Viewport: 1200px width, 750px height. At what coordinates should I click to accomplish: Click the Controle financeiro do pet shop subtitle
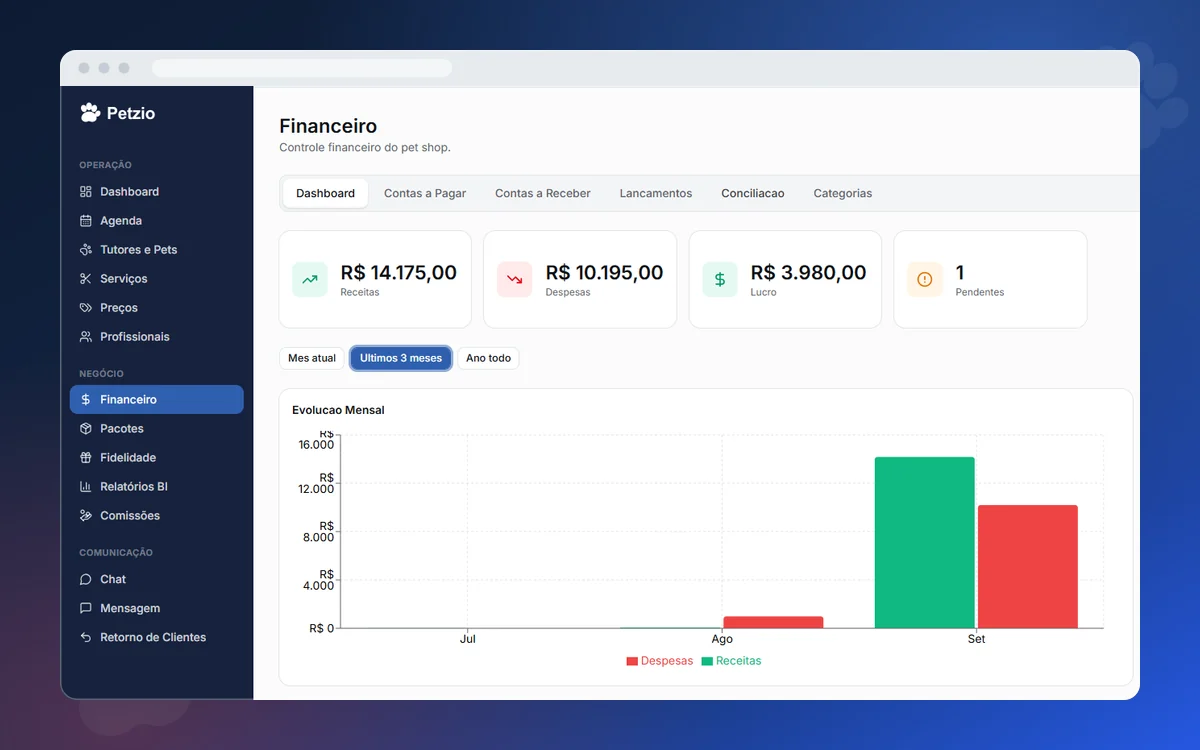tap(365, 147)
